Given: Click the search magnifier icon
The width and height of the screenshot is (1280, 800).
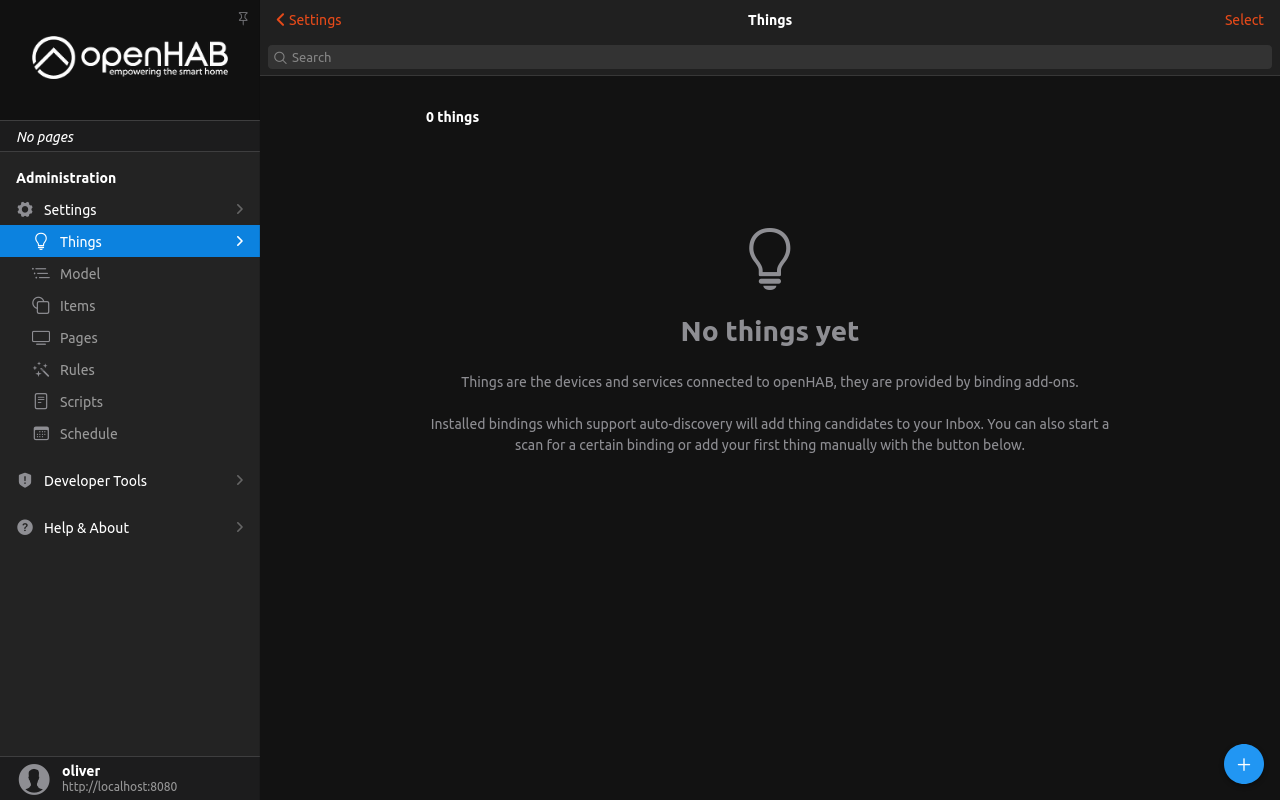Looking at the screenshot, I should (280, 57).
